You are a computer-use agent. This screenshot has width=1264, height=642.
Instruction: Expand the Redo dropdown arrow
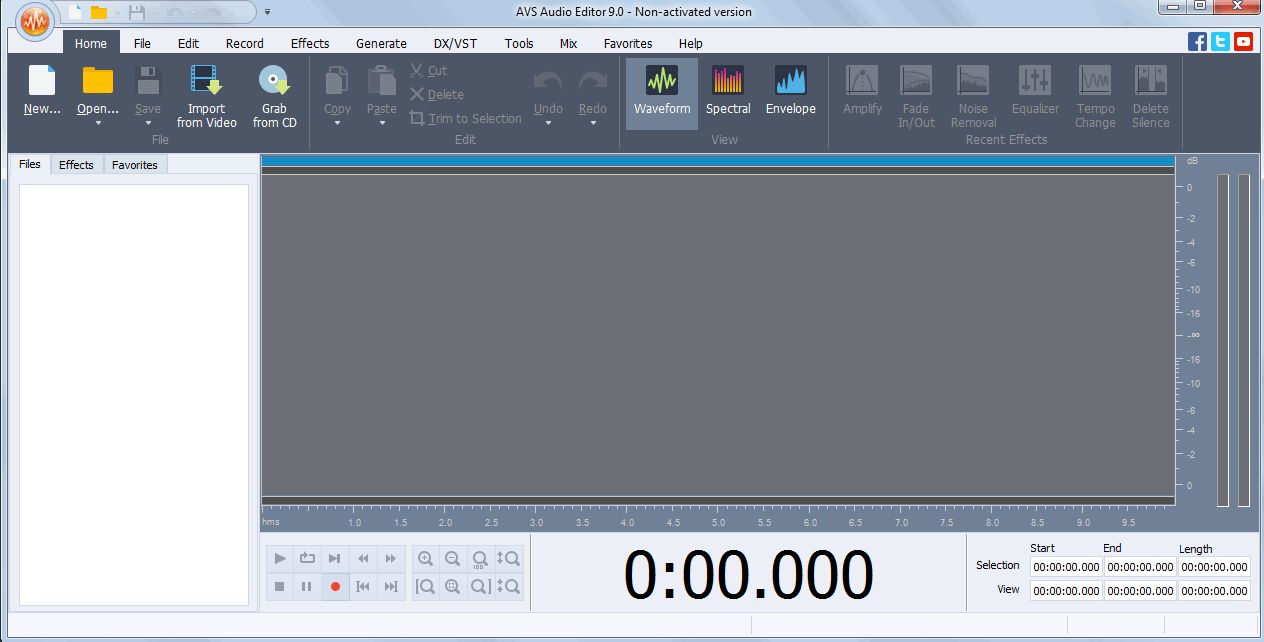[593, 123]
